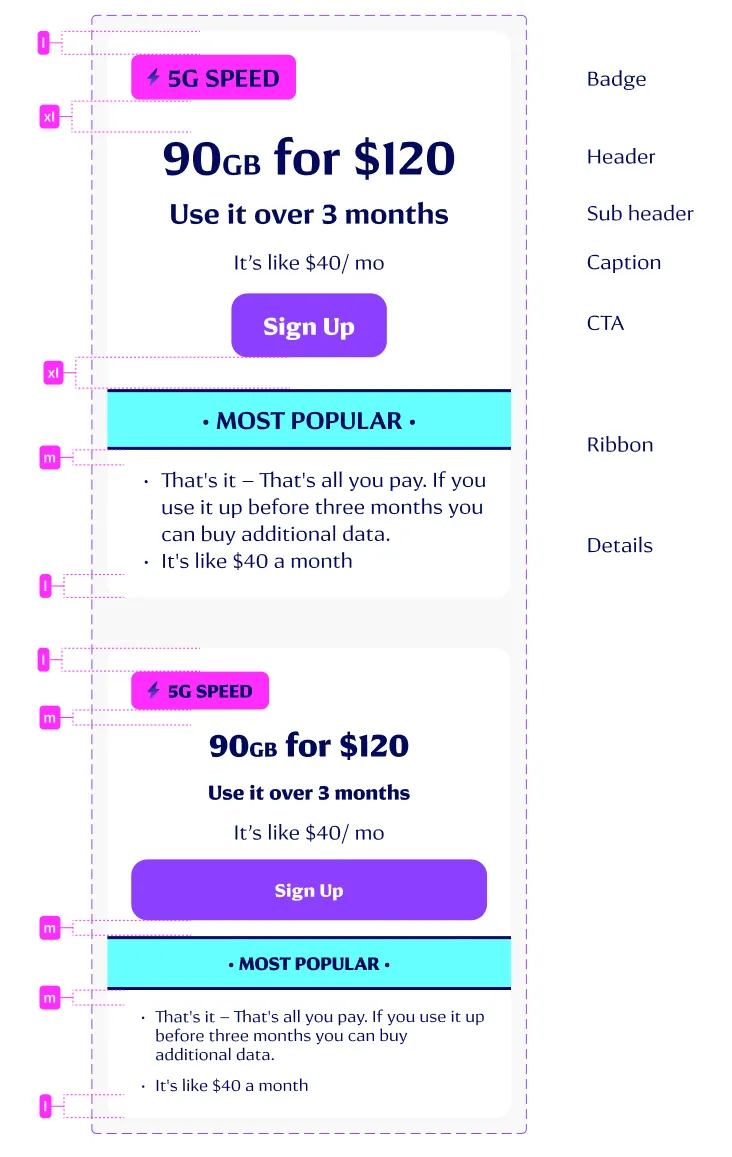
Task: Click the 'm' marker beside the second details section
Action: (x=49, y=997)
